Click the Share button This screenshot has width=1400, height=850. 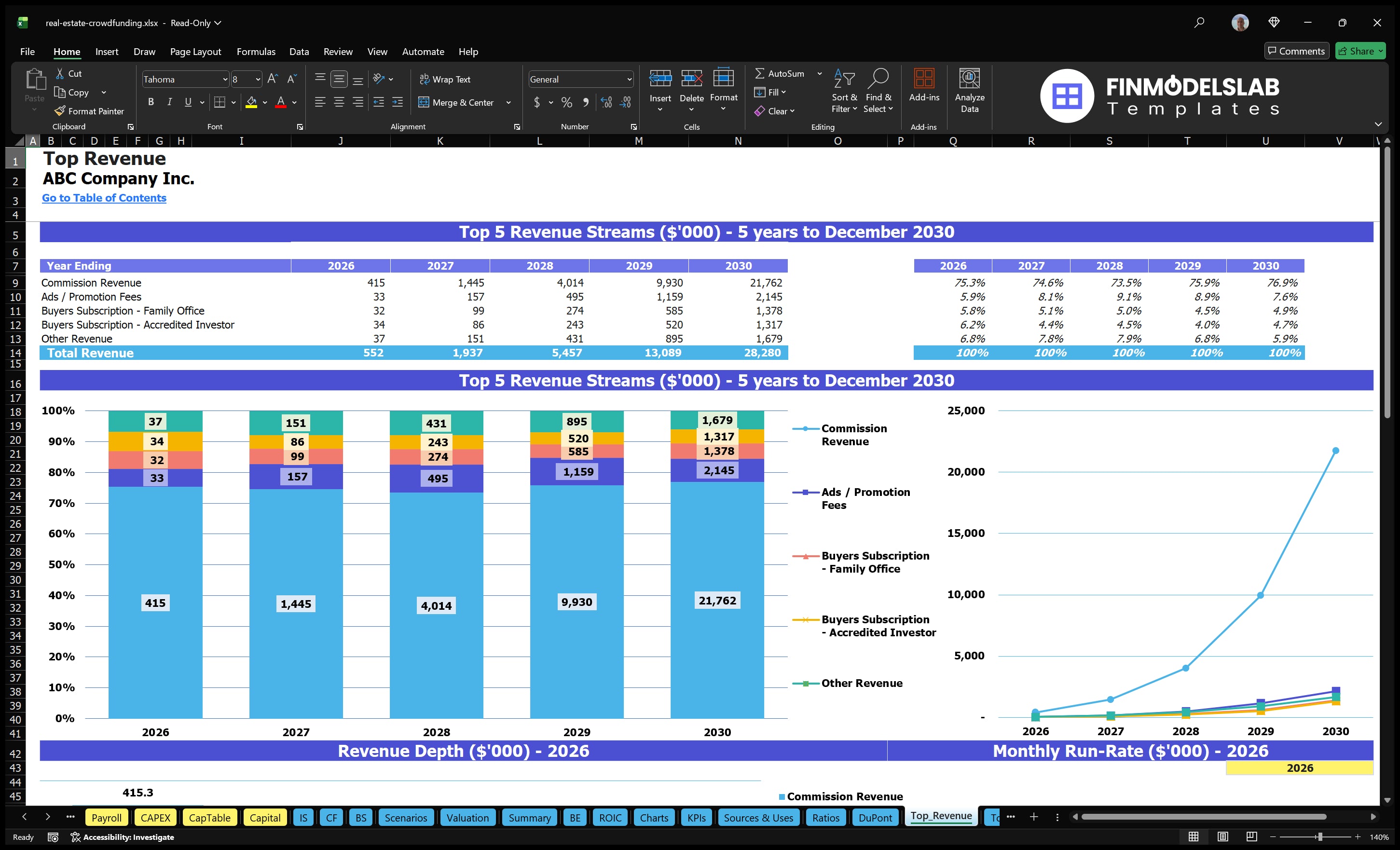[x=1359, y=51]
